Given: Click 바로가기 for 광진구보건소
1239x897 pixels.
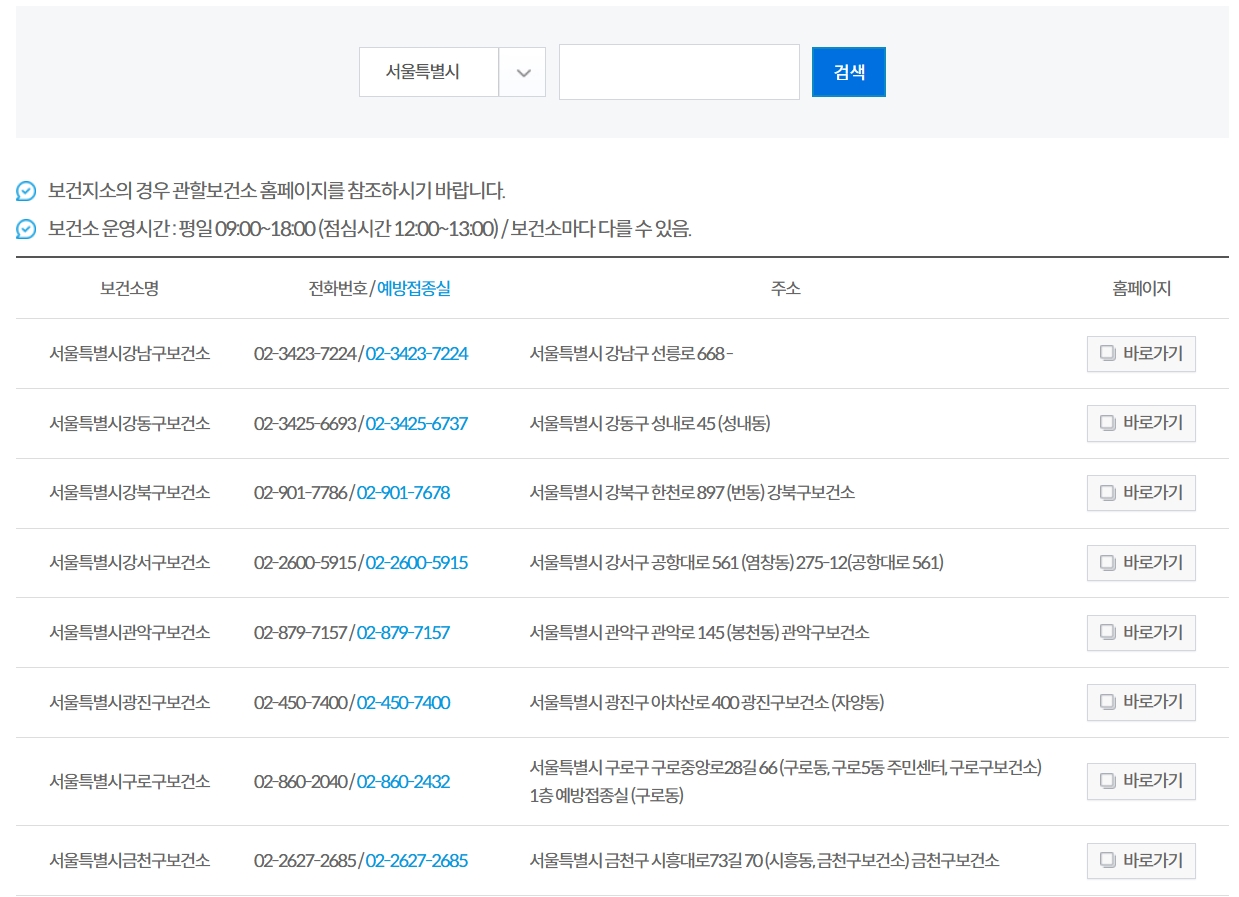Looking at the screenshot, I should click(1141, 702).
